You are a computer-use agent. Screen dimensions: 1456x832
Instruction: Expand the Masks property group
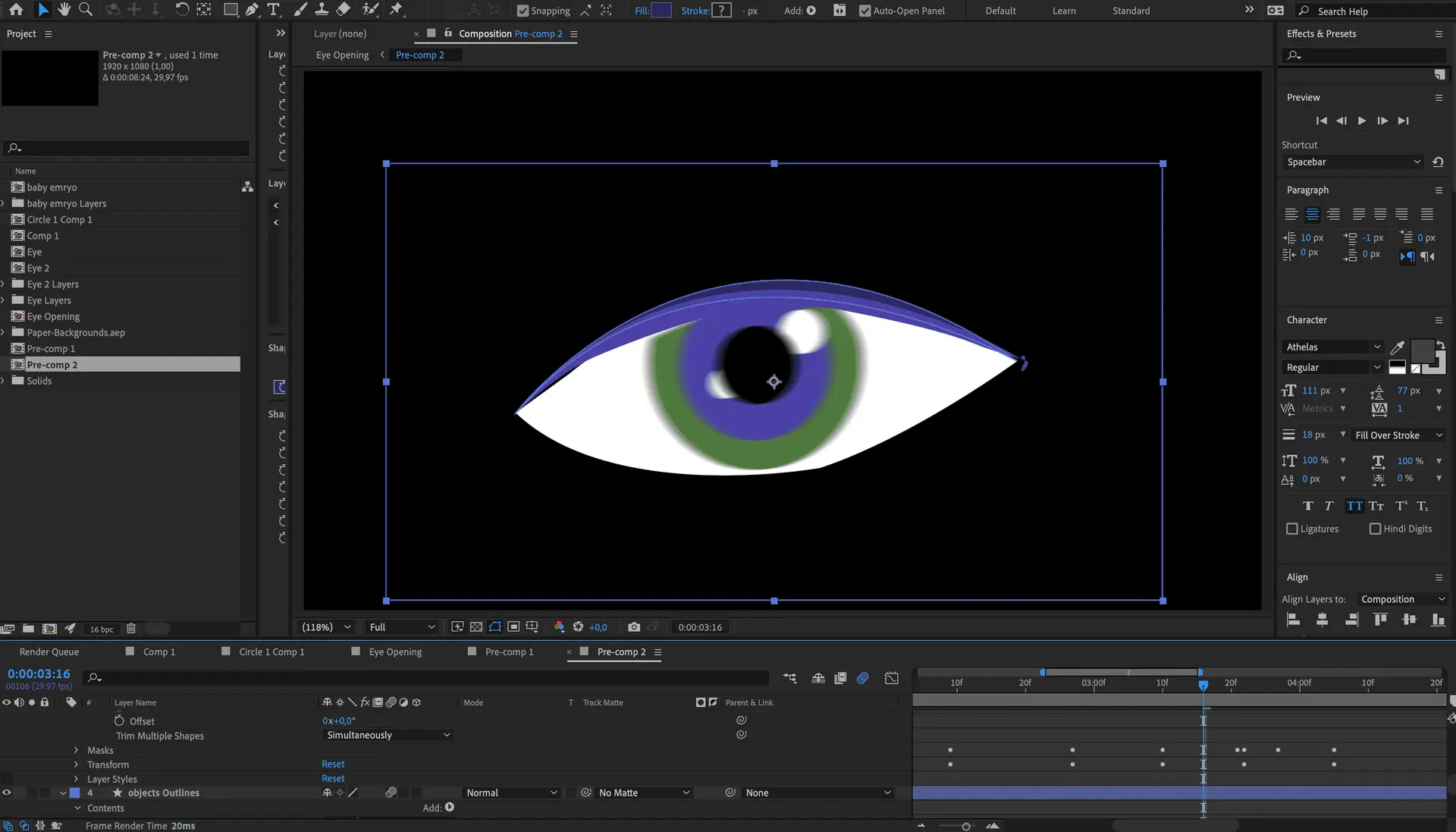point(76,750)
